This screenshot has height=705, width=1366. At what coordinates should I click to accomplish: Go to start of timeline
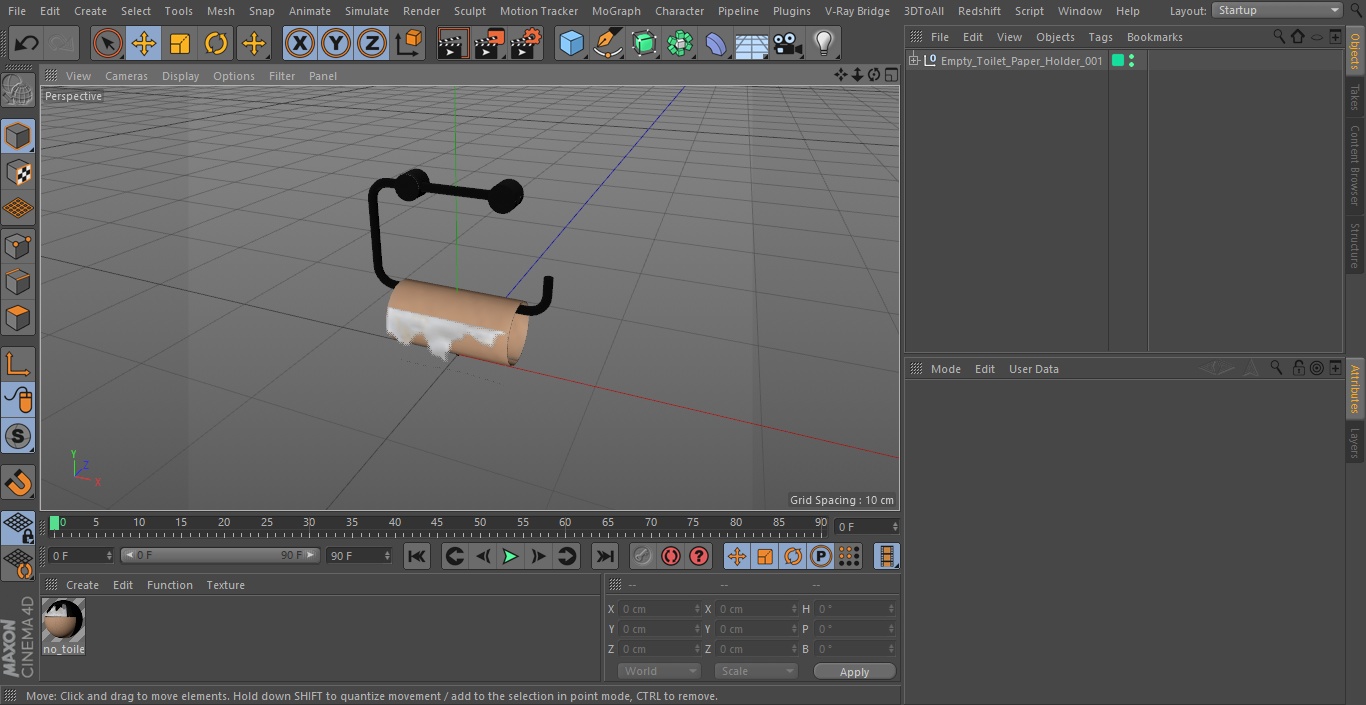click(417, 556)
